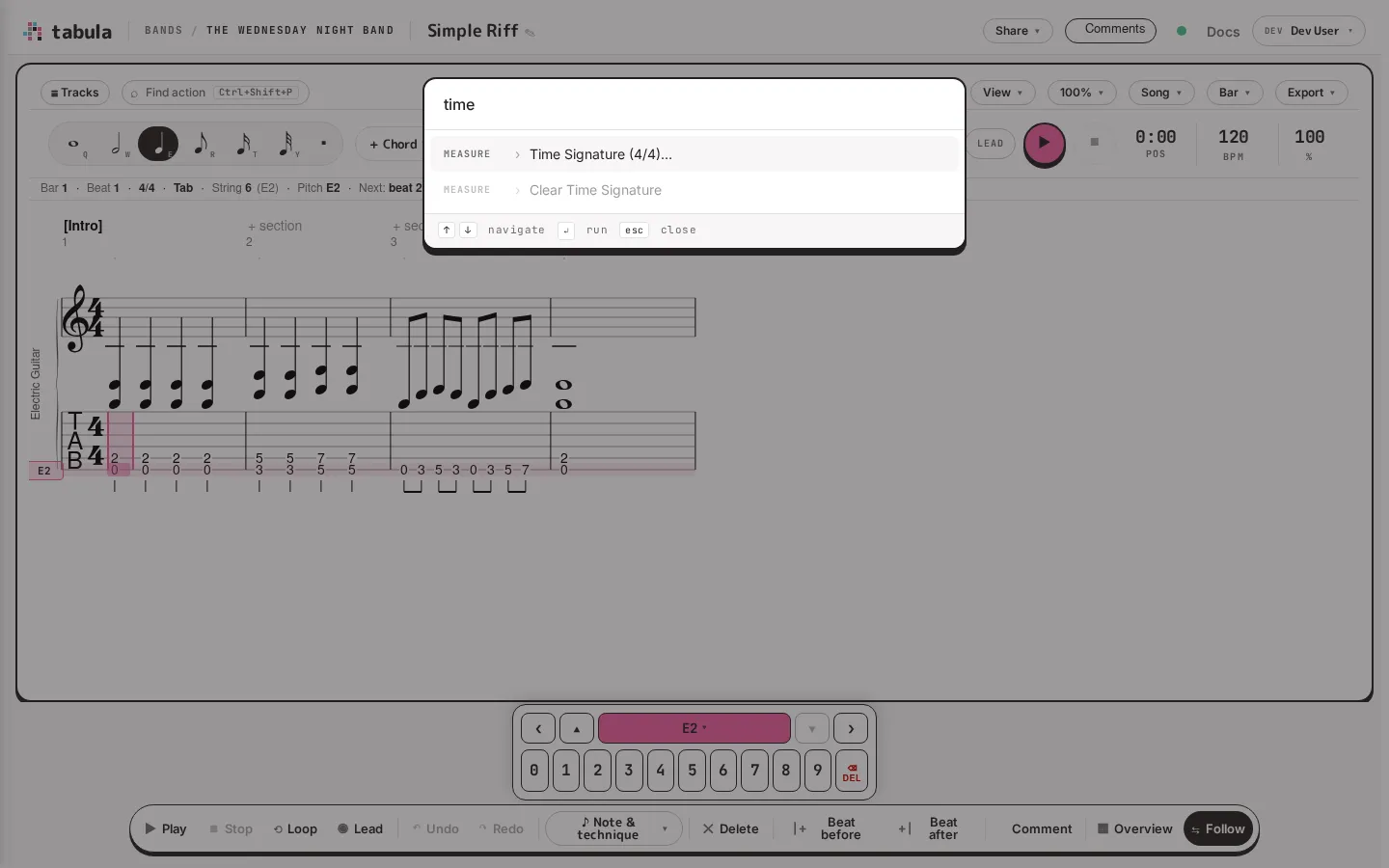Click the E2 string indicator bar
The height and width of the screenshot is (868, 1389).
tap(694, 729)
